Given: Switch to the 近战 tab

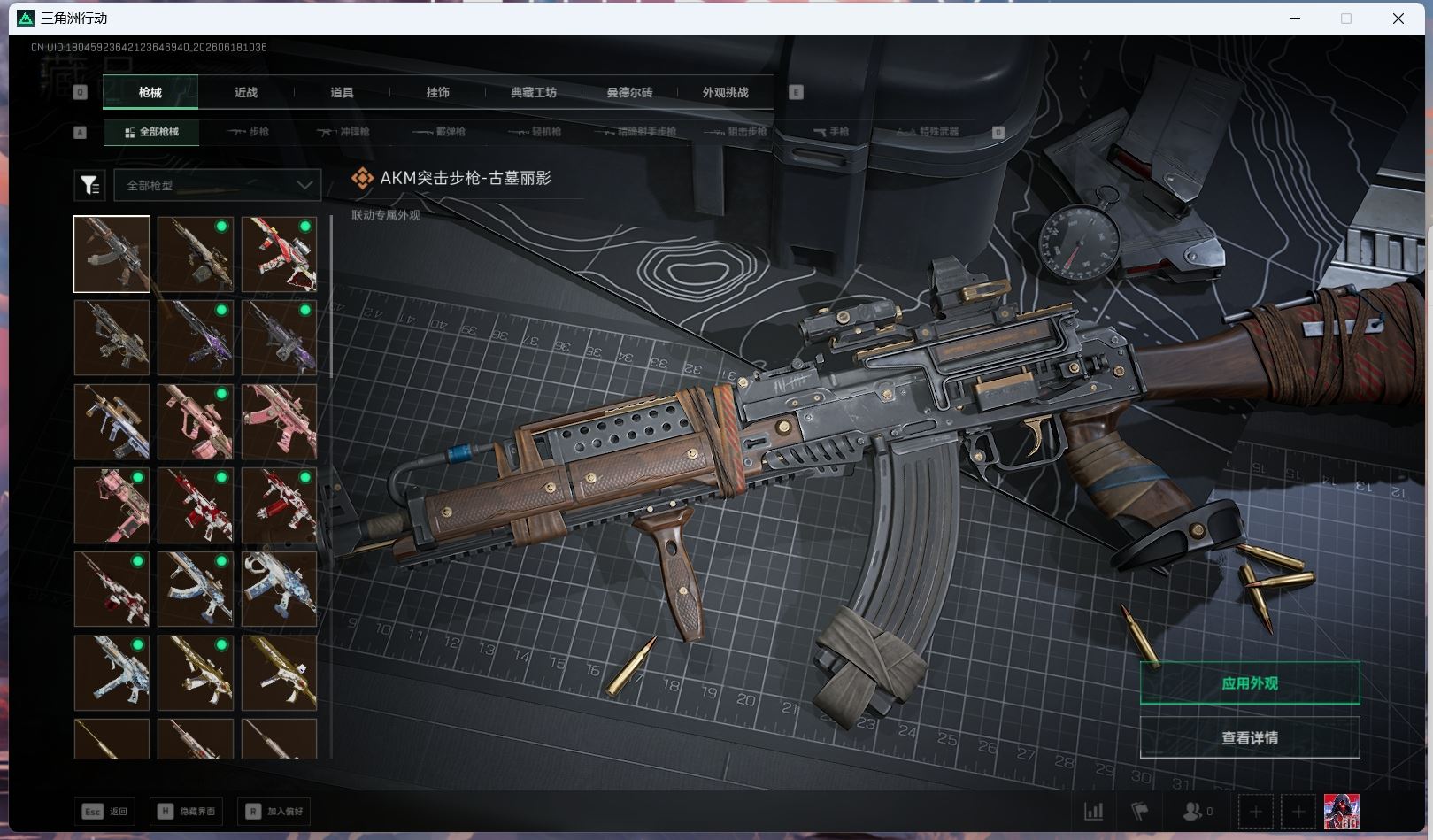Looking at the screenshot, I should (246, 92).
